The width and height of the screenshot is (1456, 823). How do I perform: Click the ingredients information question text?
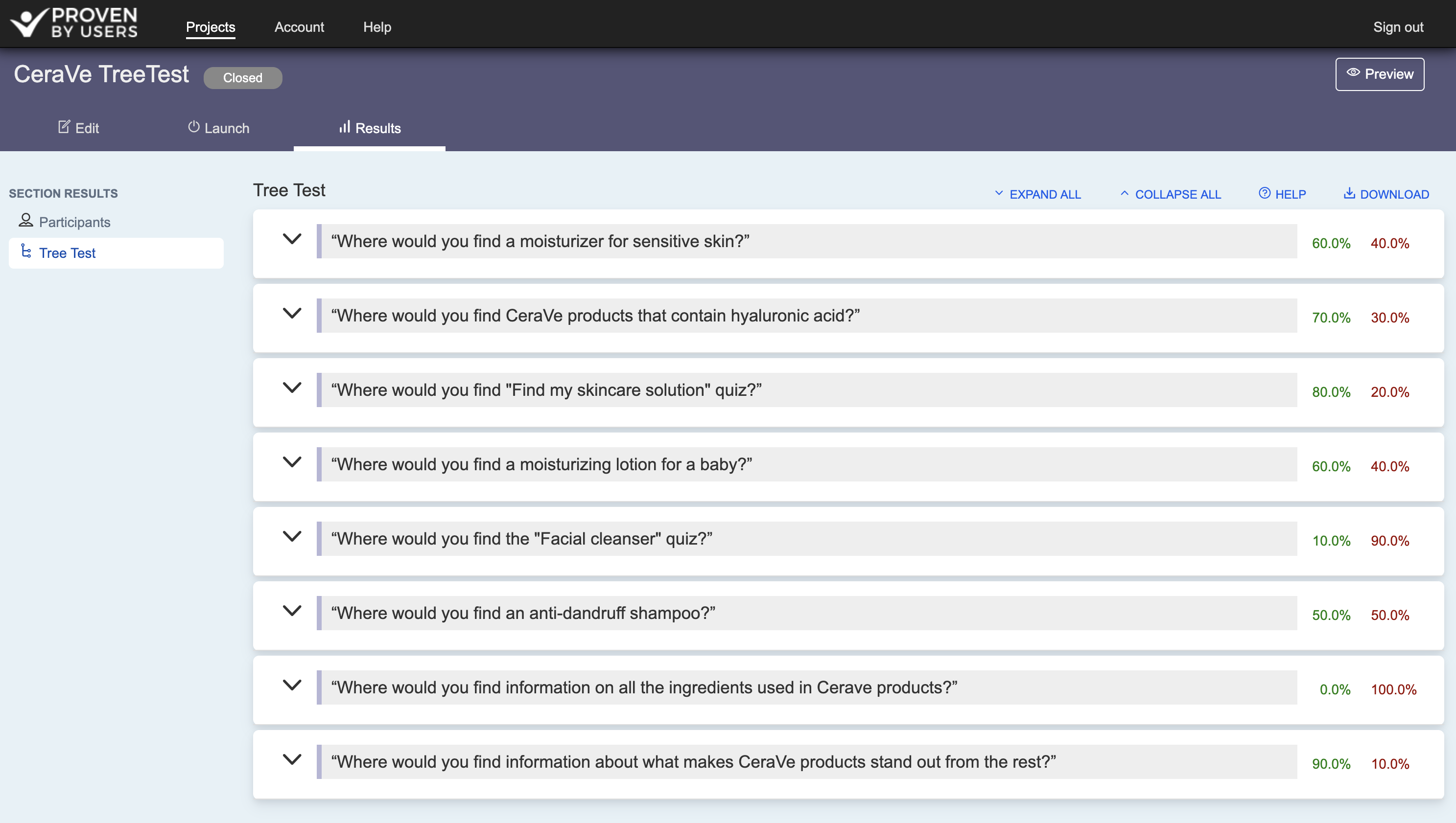(x=644, y=687)
